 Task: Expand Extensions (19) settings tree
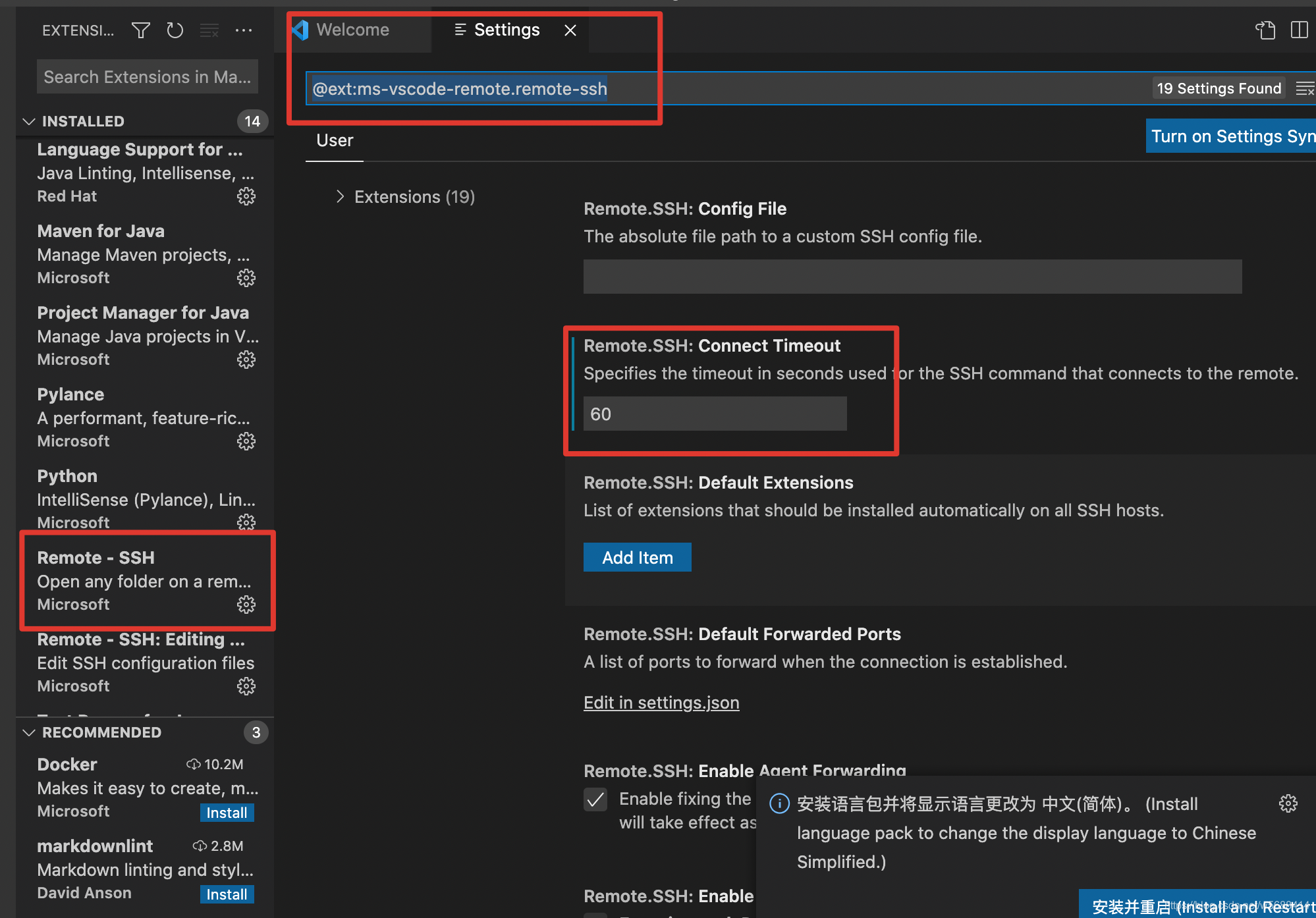[340, 196]
